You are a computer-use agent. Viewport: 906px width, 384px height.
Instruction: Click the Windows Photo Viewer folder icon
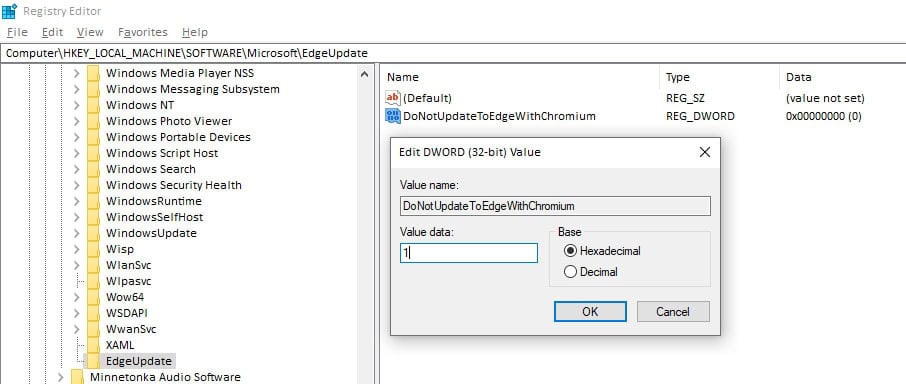click(x=93, y=121)
